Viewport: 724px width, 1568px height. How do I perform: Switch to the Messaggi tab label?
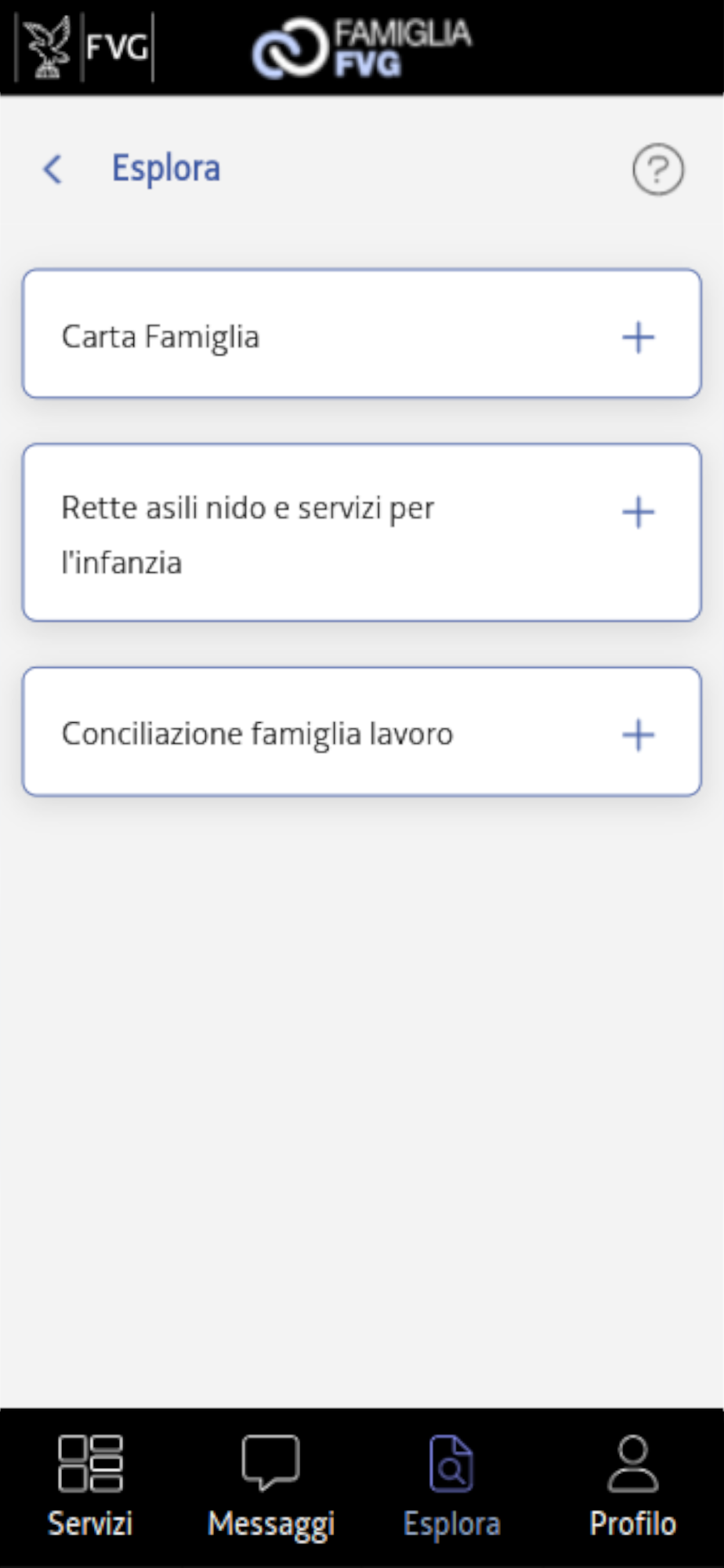click(271, 1524)
